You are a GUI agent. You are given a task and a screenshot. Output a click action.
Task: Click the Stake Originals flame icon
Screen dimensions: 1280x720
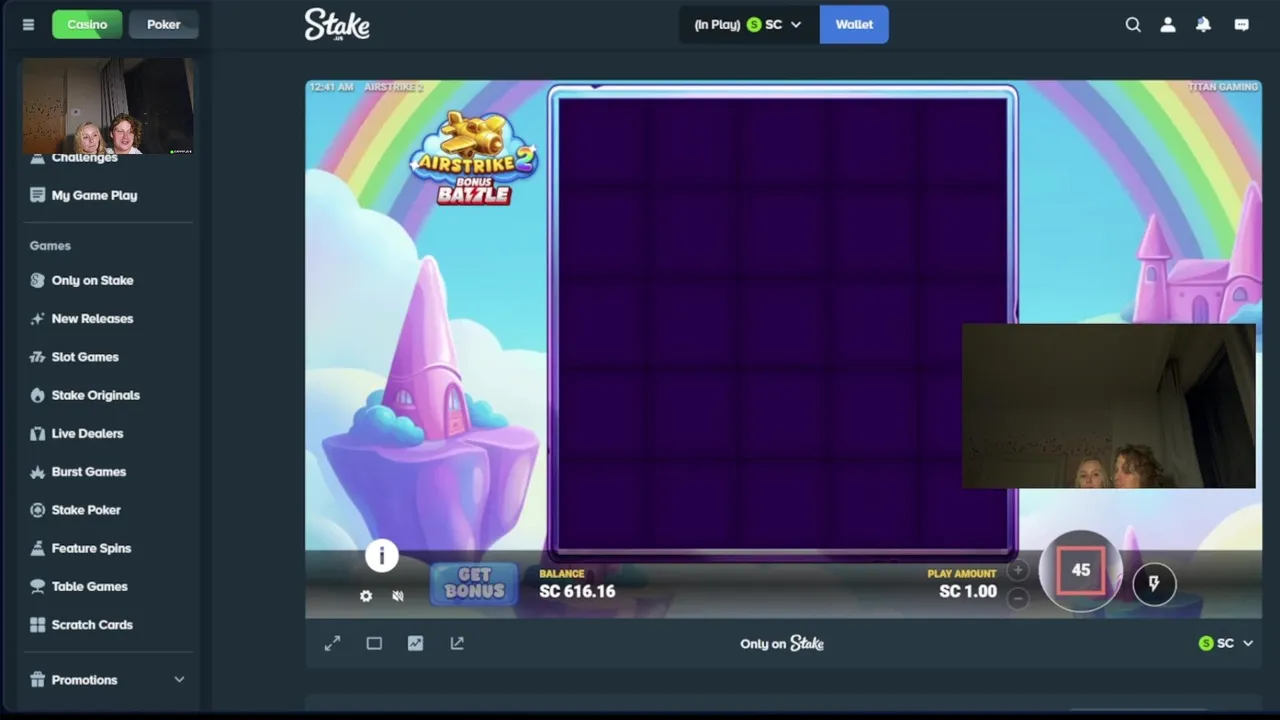(37, 395)
